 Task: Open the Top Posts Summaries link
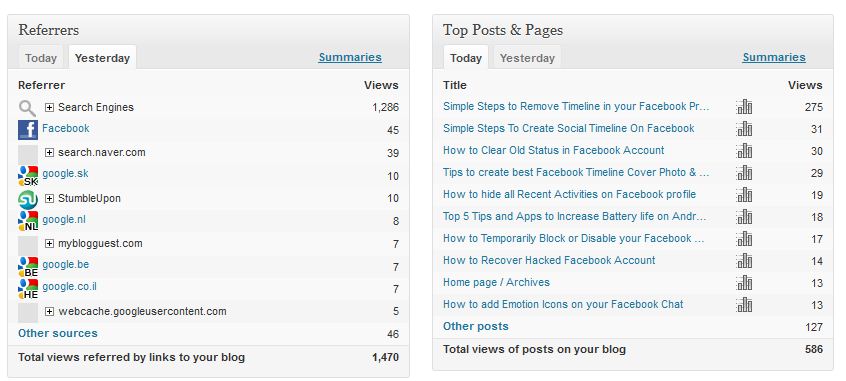(774, 57)
